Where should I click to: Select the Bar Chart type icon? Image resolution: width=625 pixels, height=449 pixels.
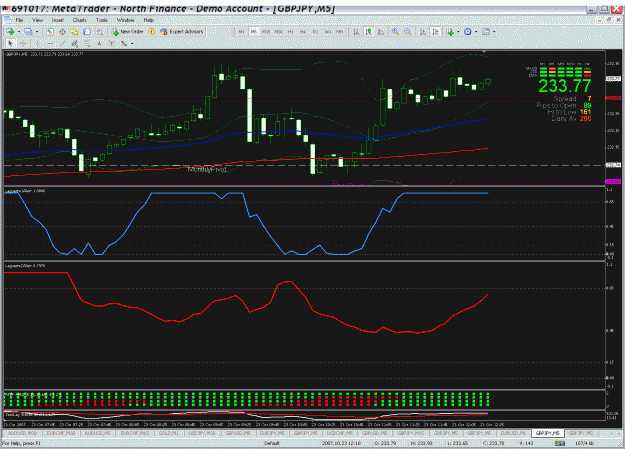[x=356, y=32]
